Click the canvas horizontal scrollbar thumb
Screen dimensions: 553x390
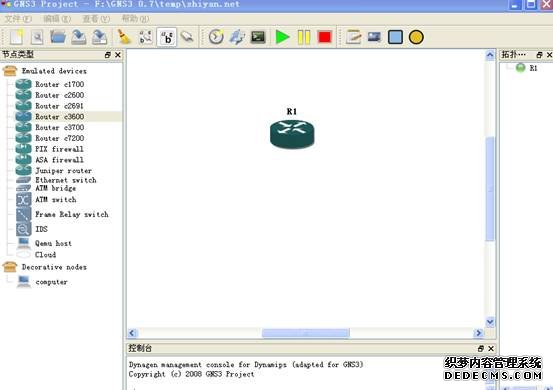coord(306,333)
